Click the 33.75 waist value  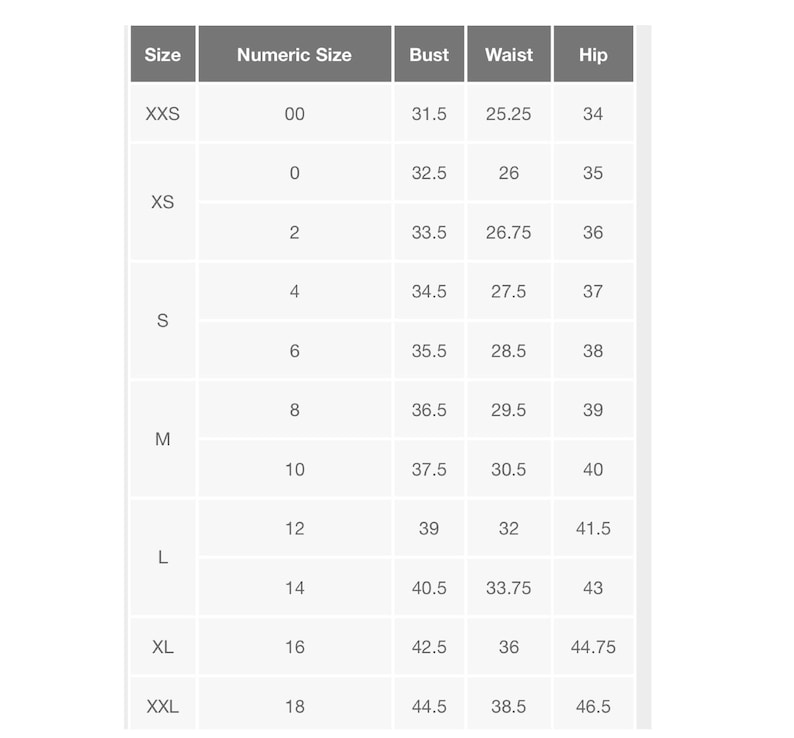point(508,588)
